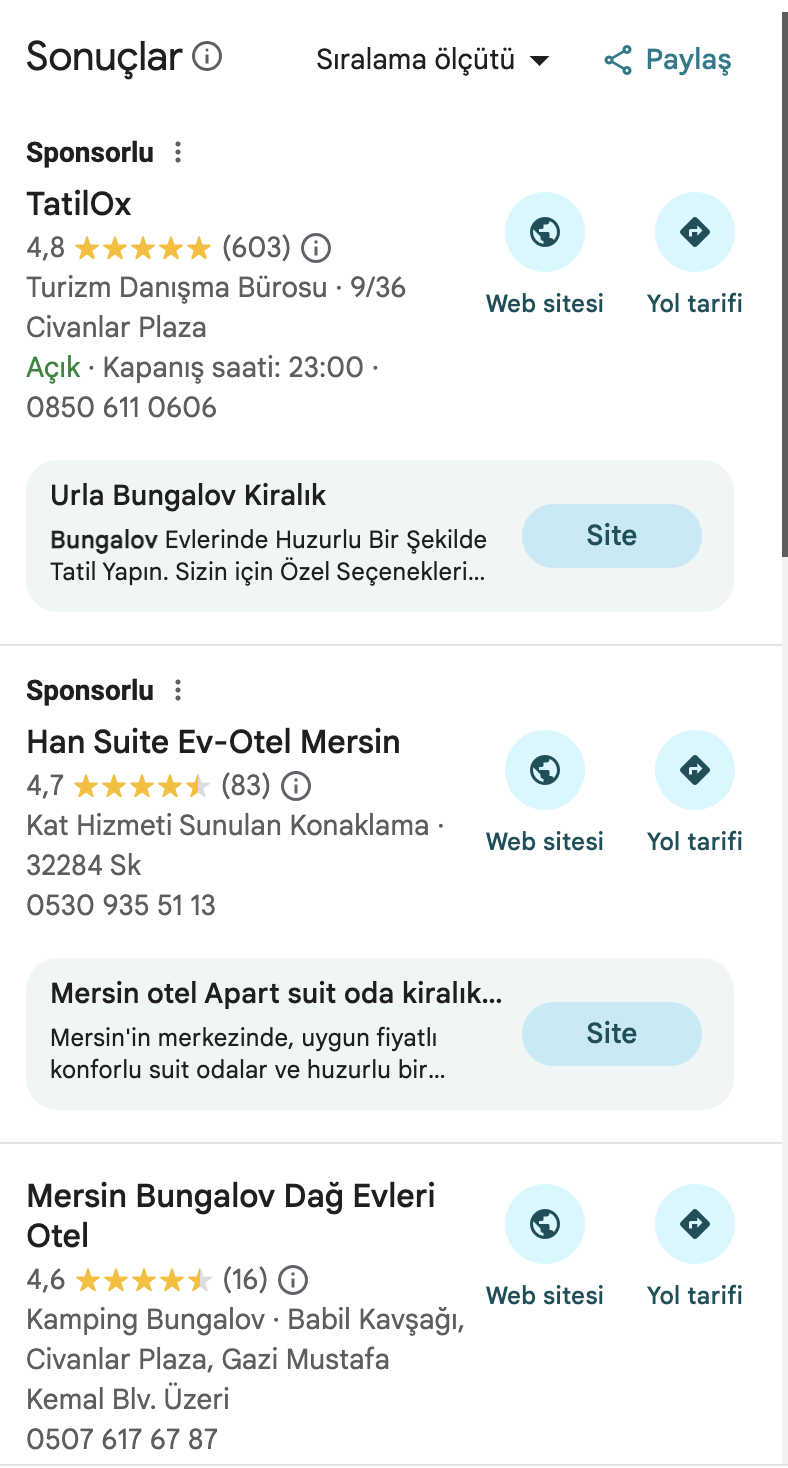Click Site button for Mersin otel Apart ad
Screen dimensions: 788x1468
611,1033
